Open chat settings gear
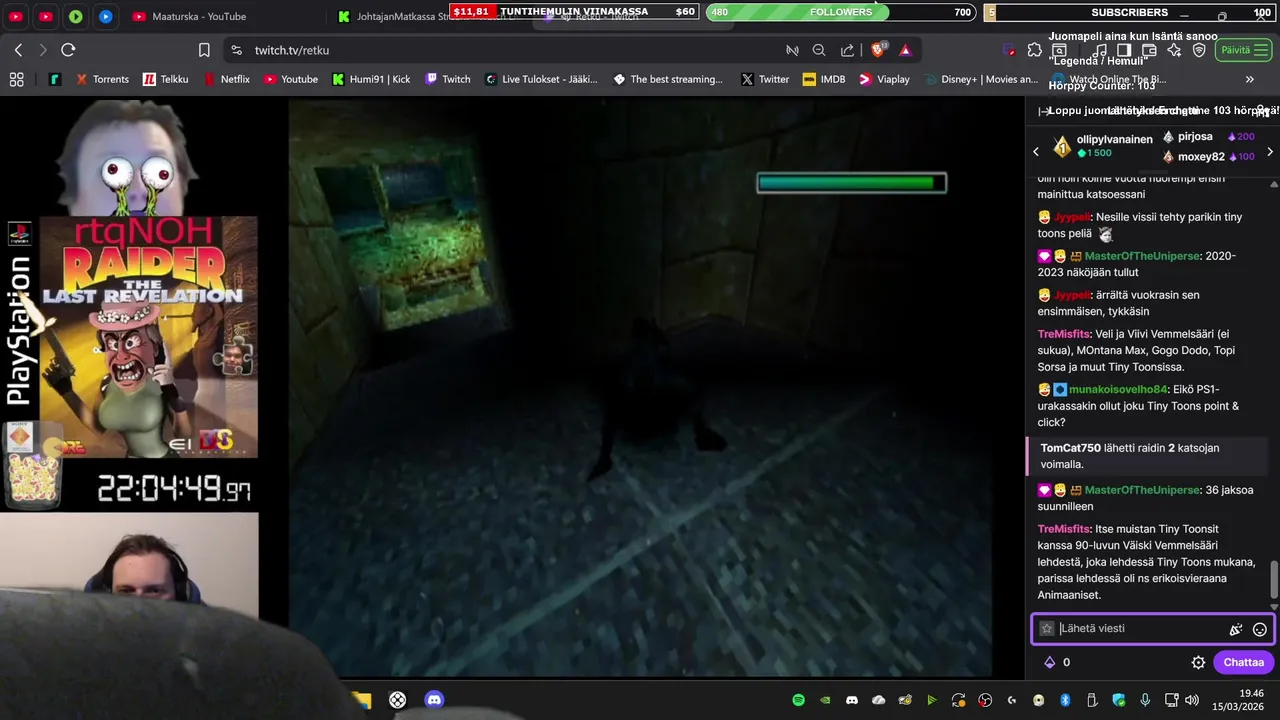 [1198, 662]
